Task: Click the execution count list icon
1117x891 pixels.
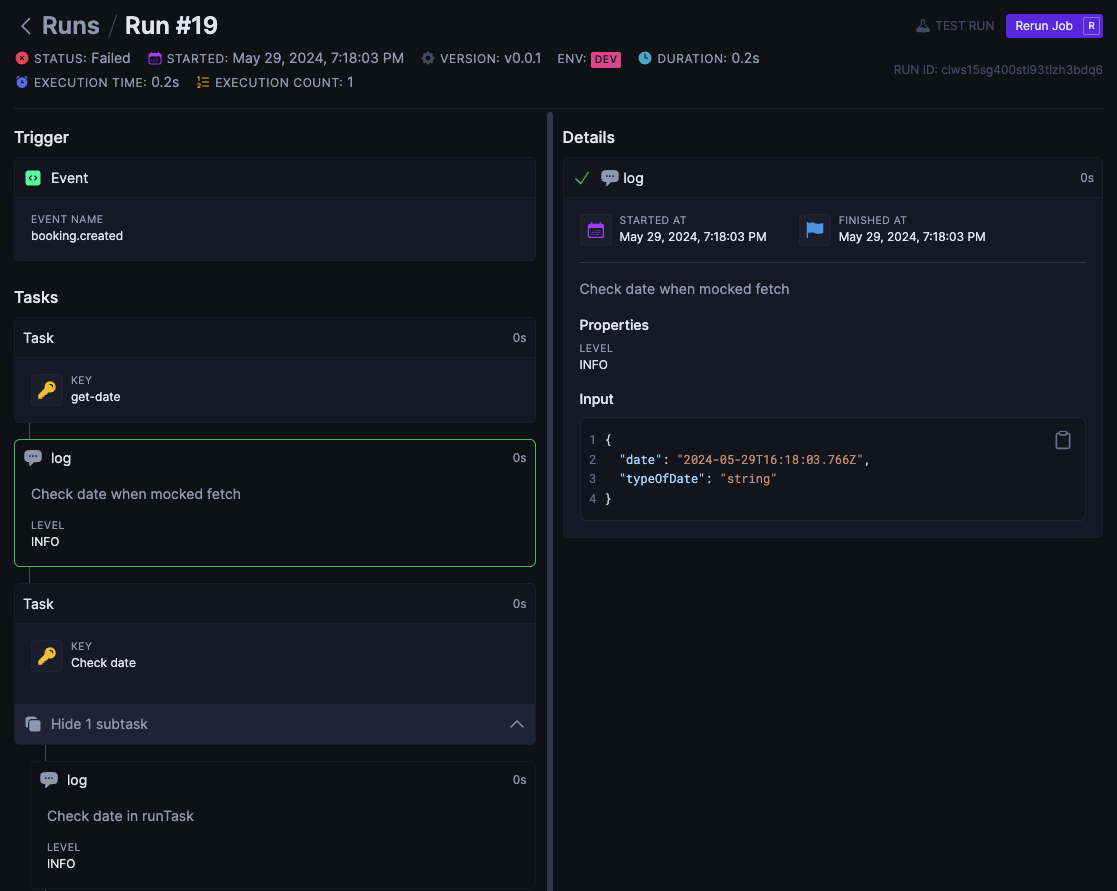Action: point(203,83)
